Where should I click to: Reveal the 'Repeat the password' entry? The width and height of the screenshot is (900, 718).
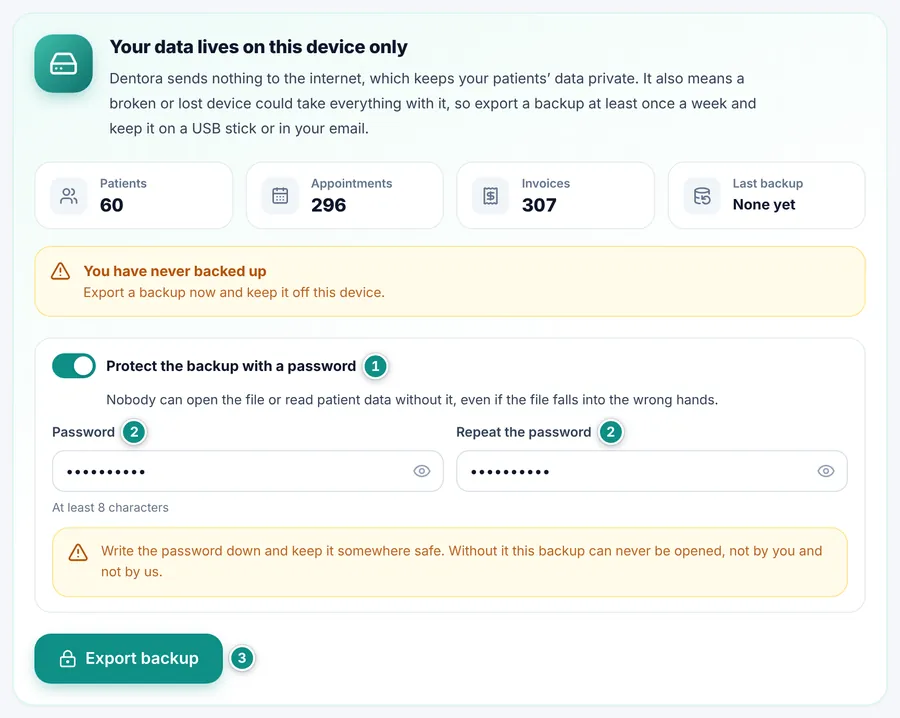pyautogui.click(x=826, y=471)
